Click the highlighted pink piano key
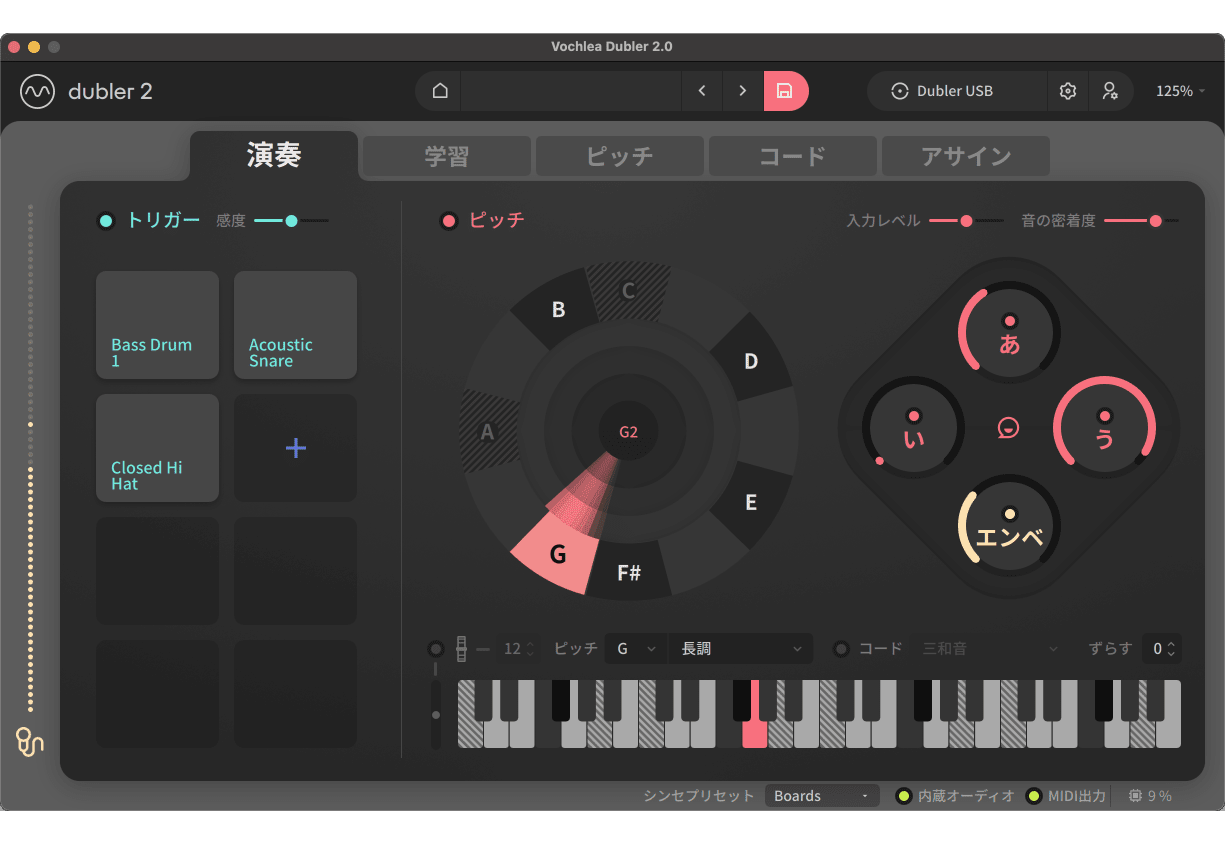The width and height of the screenshot is (1225, 844). [755, 733]
